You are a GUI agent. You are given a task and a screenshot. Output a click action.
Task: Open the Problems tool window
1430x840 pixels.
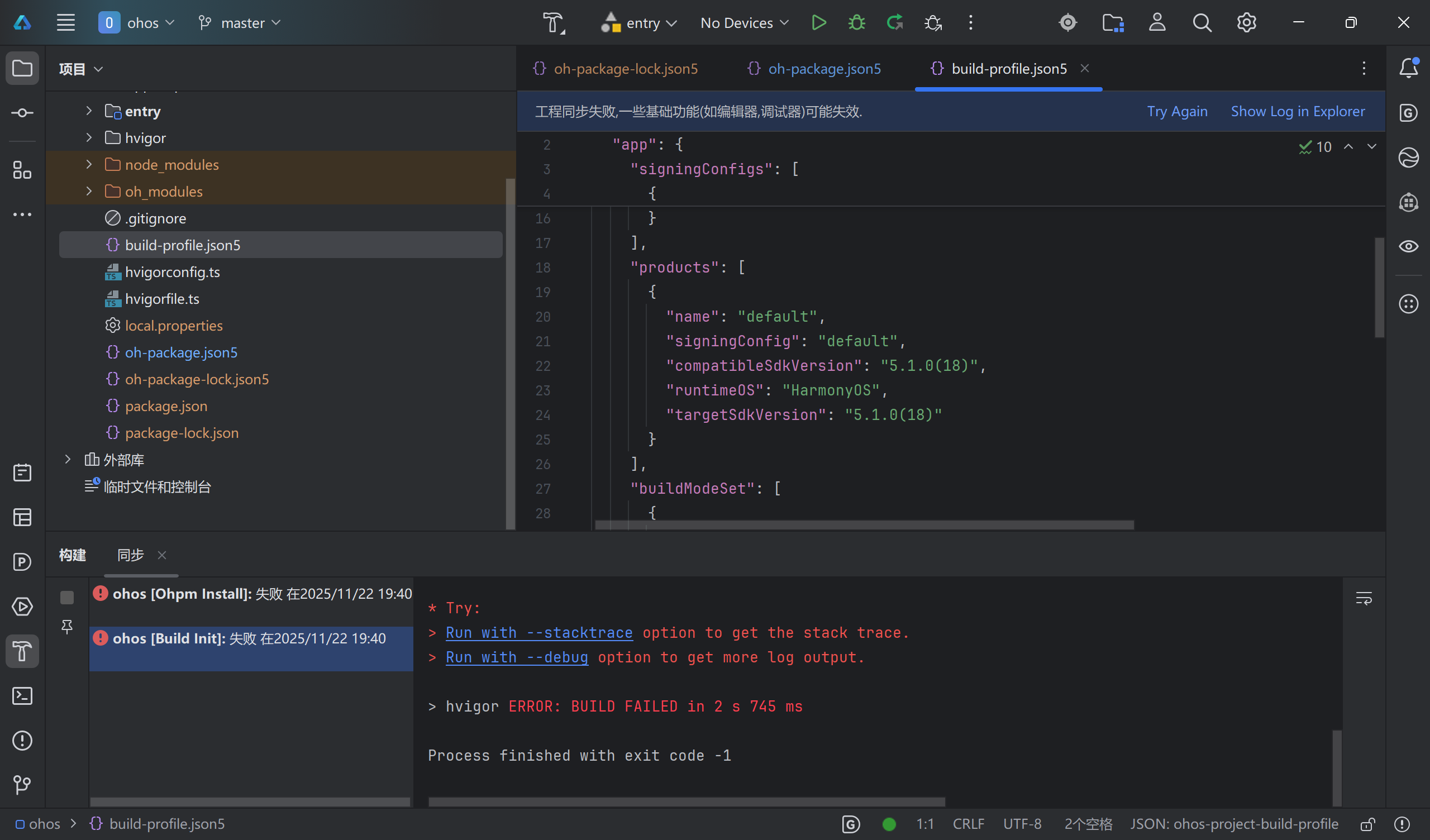coord(22,741)
